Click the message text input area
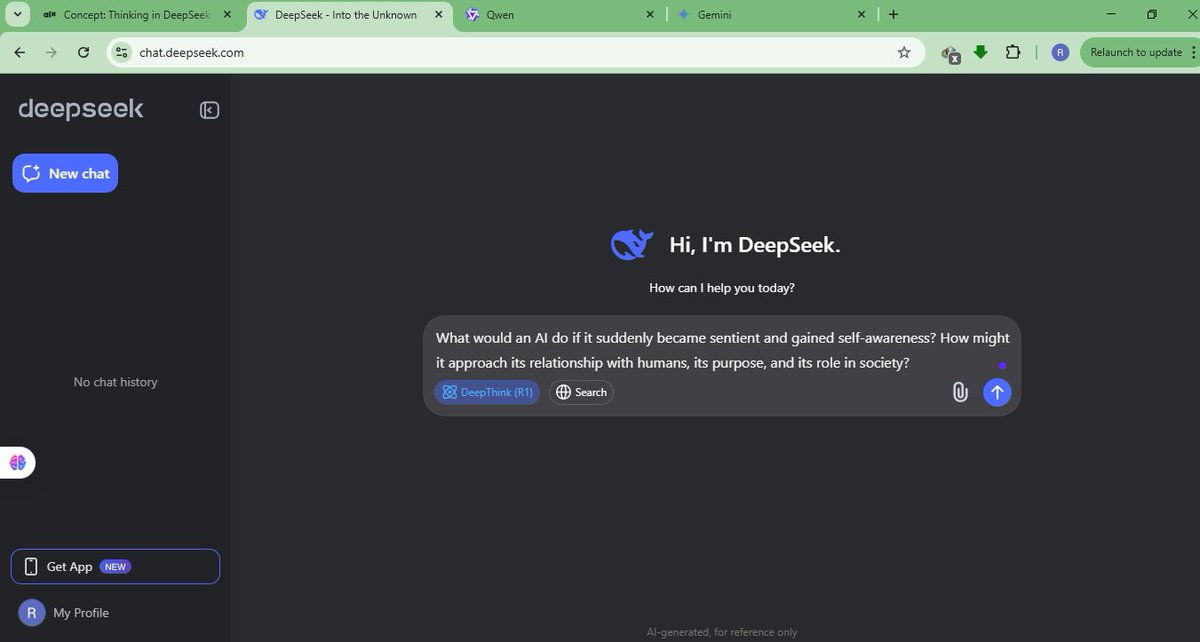The width and height of the screenshot is (1200, 642). point(722,350)
